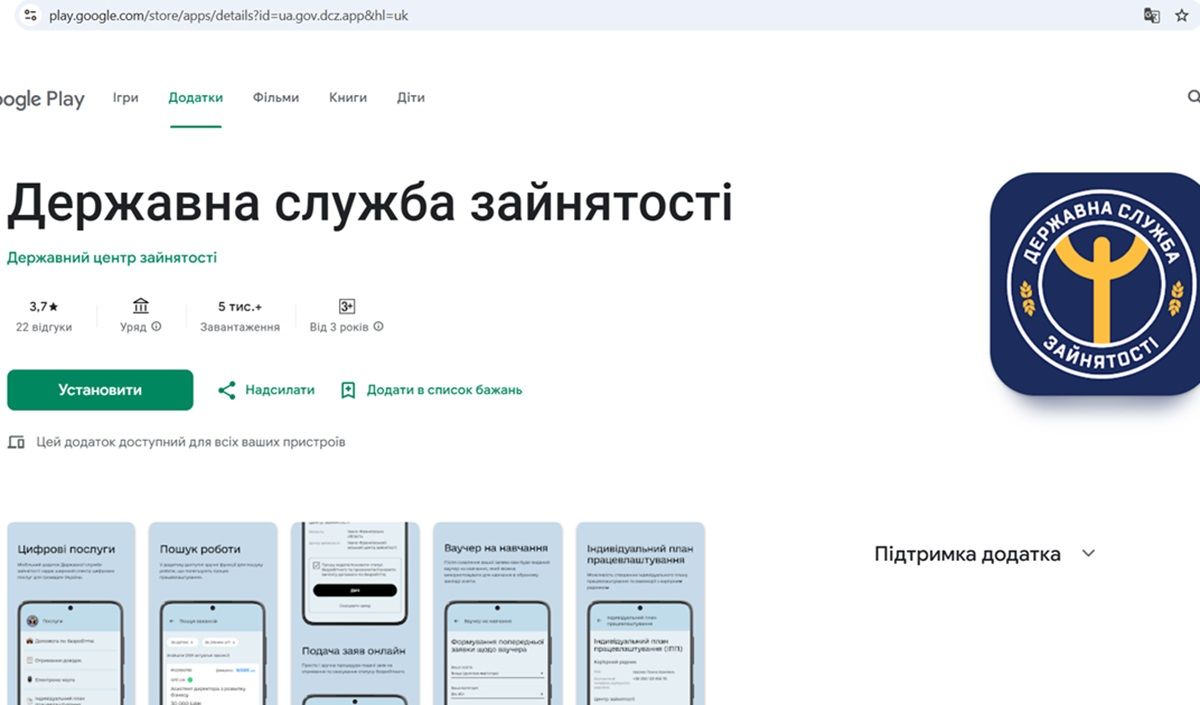
Task: Click the share icon next to Надсилати
Action: point(228,390)
